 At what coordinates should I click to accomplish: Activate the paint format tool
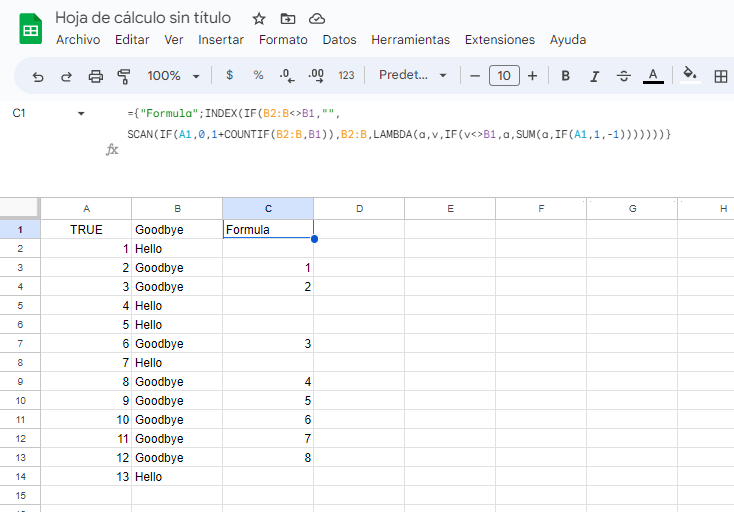124,76
